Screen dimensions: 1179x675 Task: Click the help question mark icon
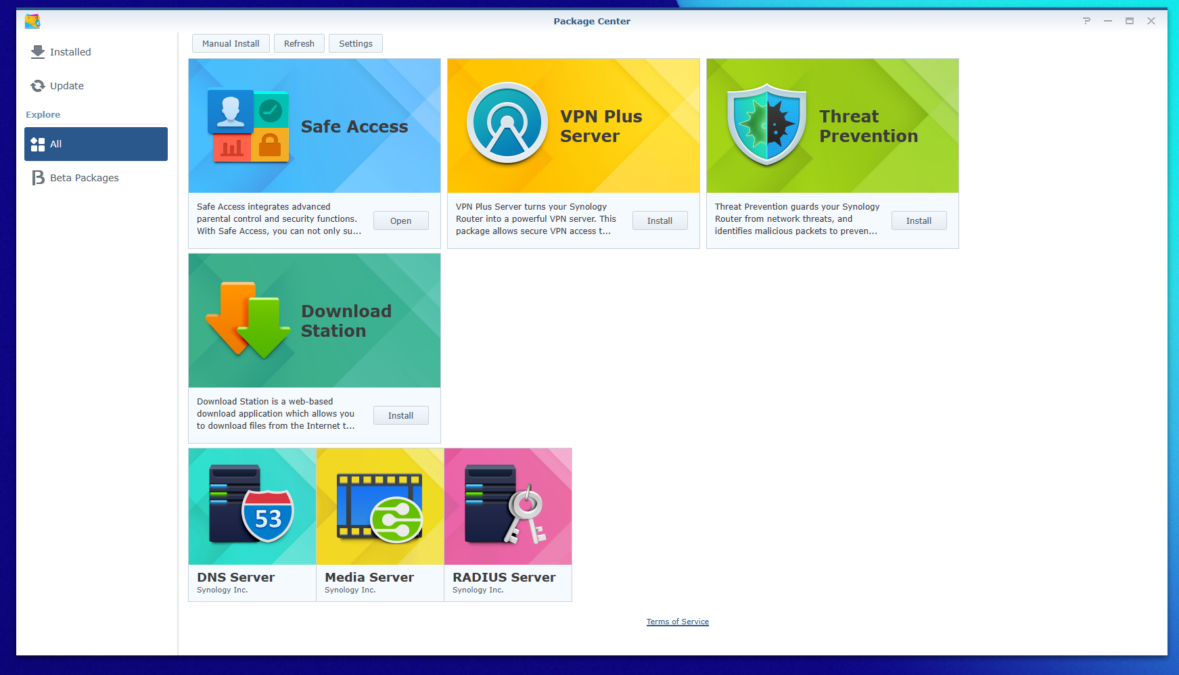click(1087, 21)
